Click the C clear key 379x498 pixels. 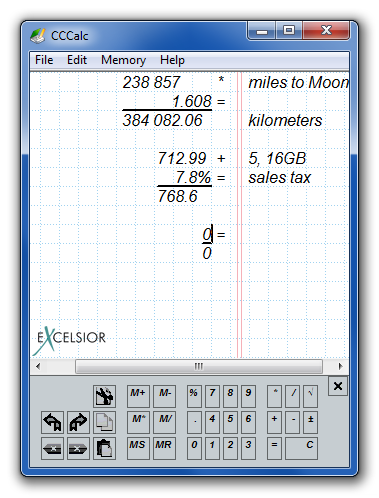(301, 448)
